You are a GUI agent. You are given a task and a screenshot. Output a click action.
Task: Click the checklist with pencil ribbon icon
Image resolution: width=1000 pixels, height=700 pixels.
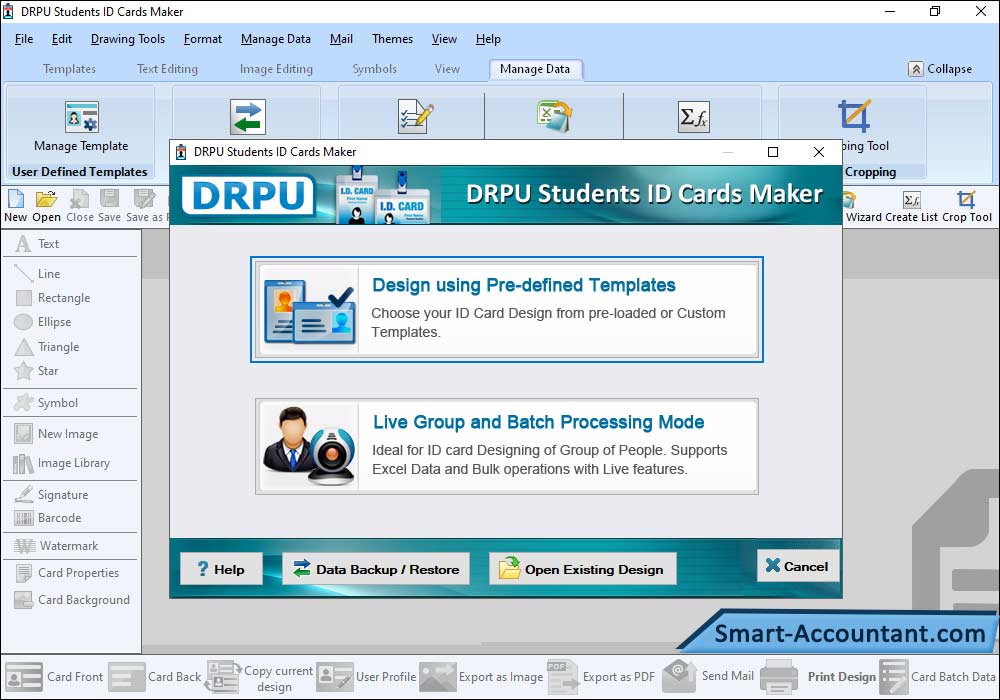click(415, 117)
